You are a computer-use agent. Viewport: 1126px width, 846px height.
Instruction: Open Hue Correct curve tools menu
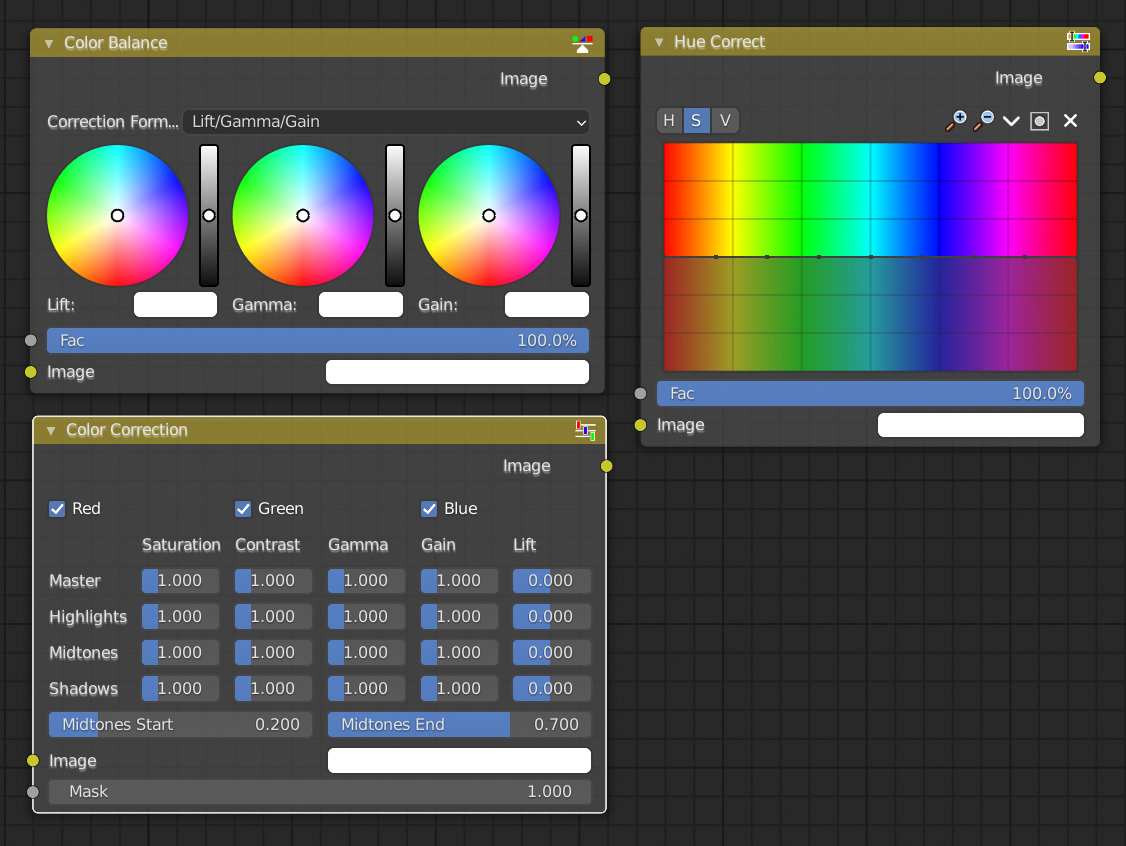pyautogui.click(x=1011, y=121)
